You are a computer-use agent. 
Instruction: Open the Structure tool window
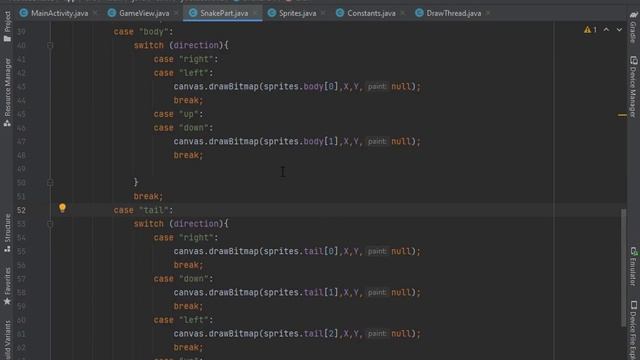pyautogui.click(x=7, y=233)
